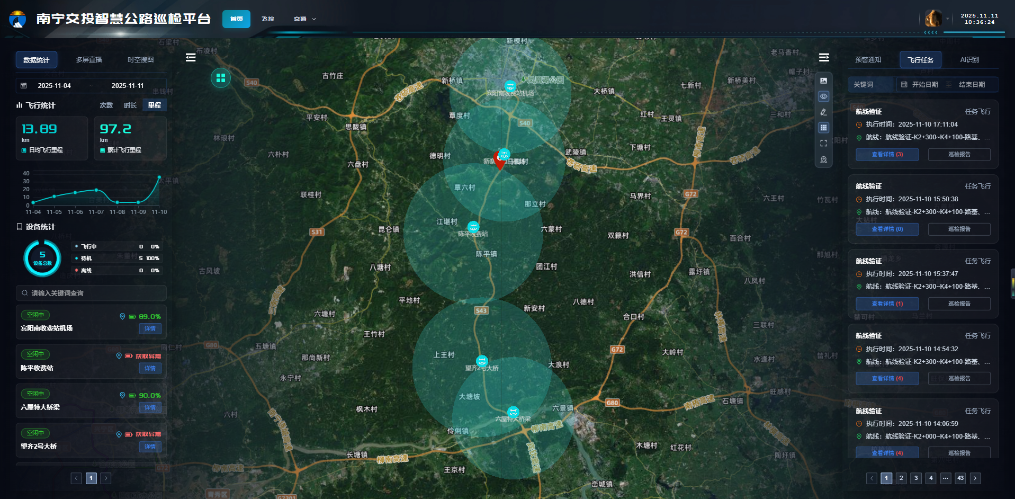Toggle the eye visibility icon in map toolbar
This screenshot has width=1015, height=499.
[x=824, y=96]
